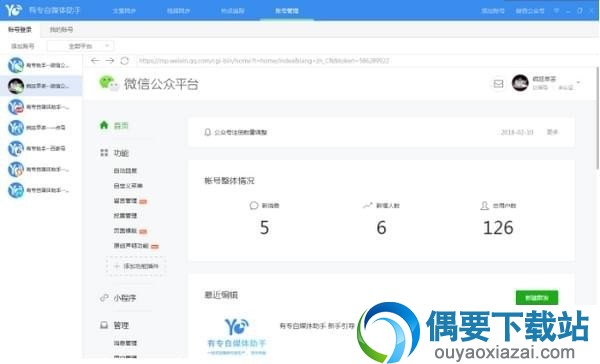Click the 添加账号 label in filter row
The width and height of the screenshot is (600, 364).
(23, 46)
